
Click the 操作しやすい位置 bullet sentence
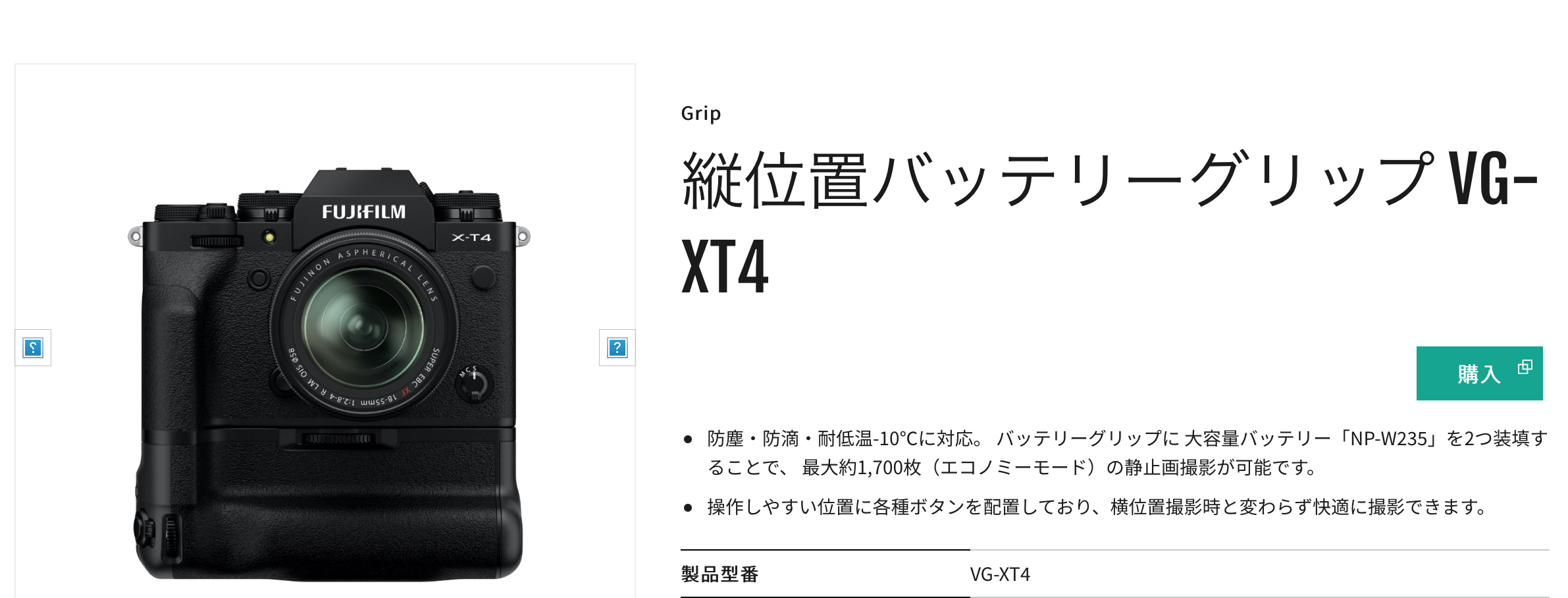tap(1096, 507)
